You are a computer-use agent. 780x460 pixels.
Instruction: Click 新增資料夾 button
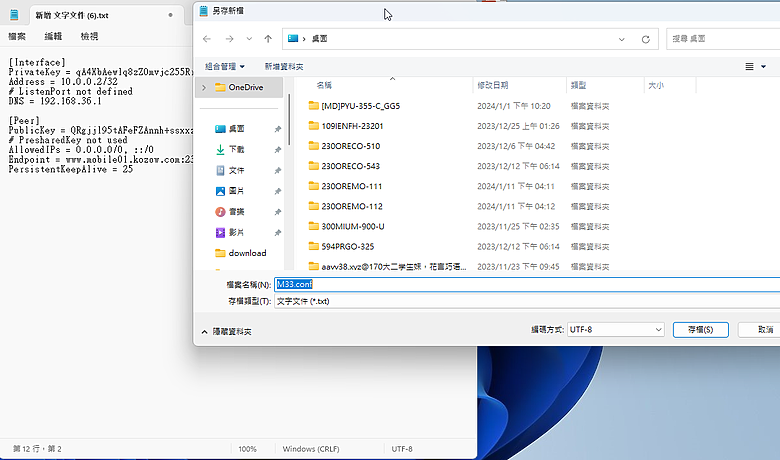click(284, 66)
